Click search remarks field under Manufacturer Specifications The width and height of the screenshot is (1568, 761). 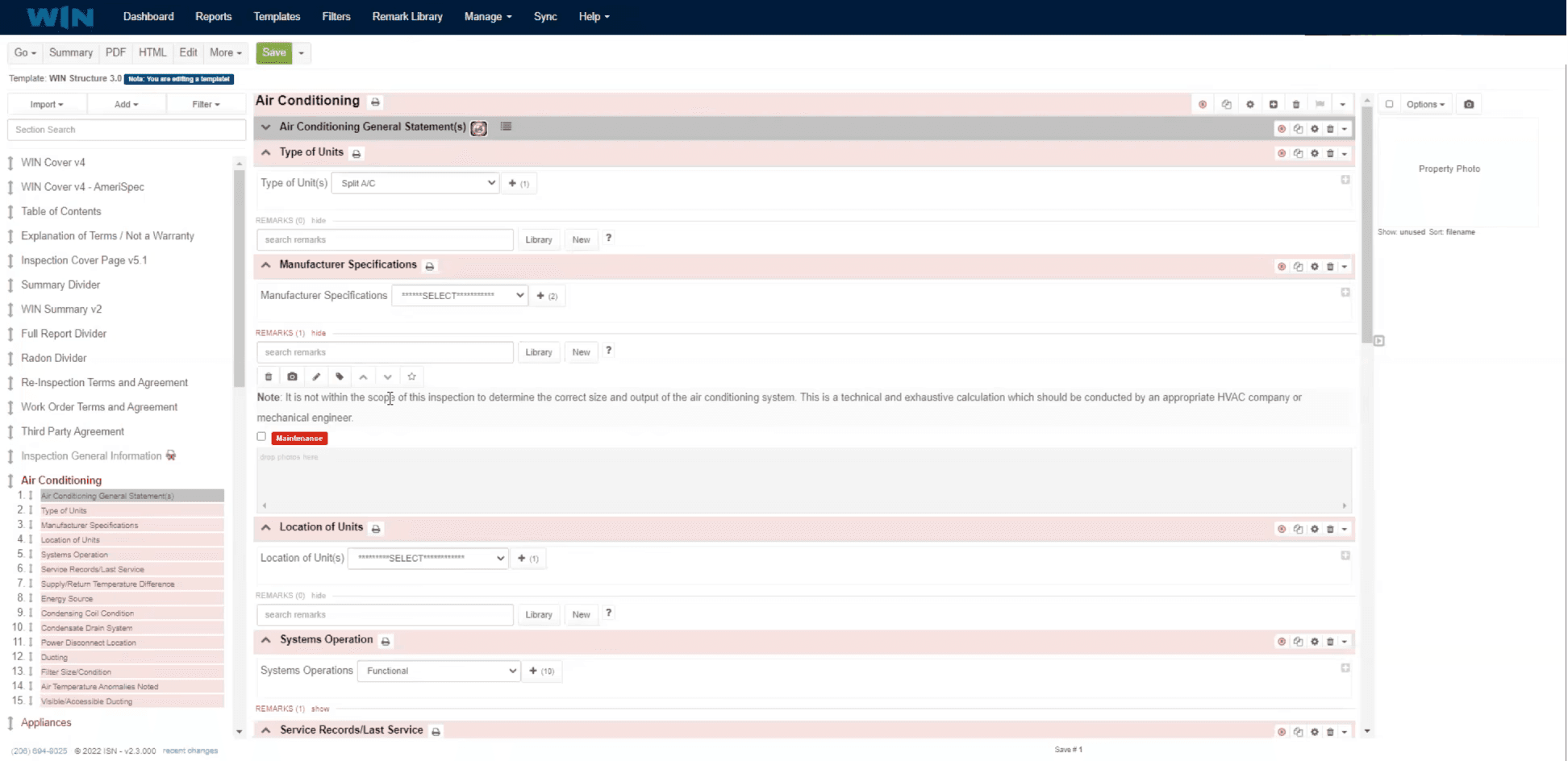(385, 352)
